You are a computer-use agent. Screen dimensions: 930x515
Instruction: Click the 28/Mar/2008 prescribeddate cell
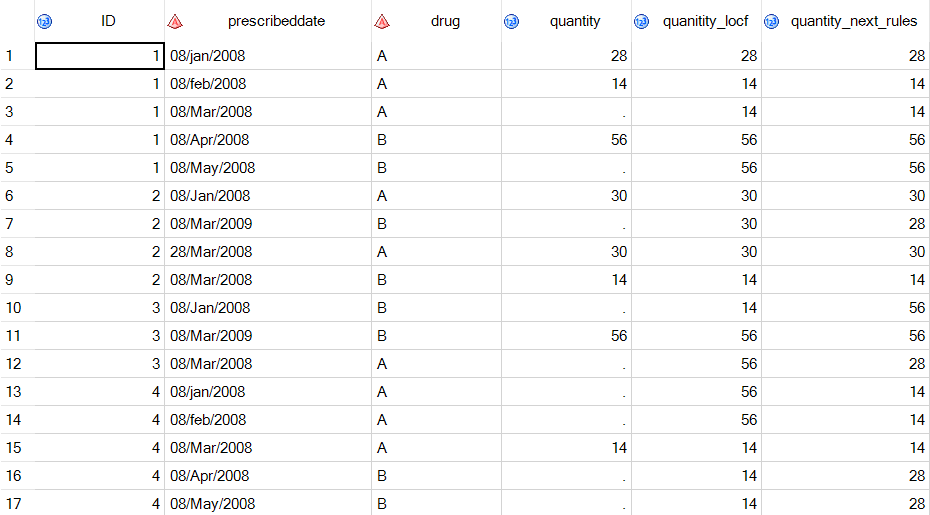click(x=268, y=252)
